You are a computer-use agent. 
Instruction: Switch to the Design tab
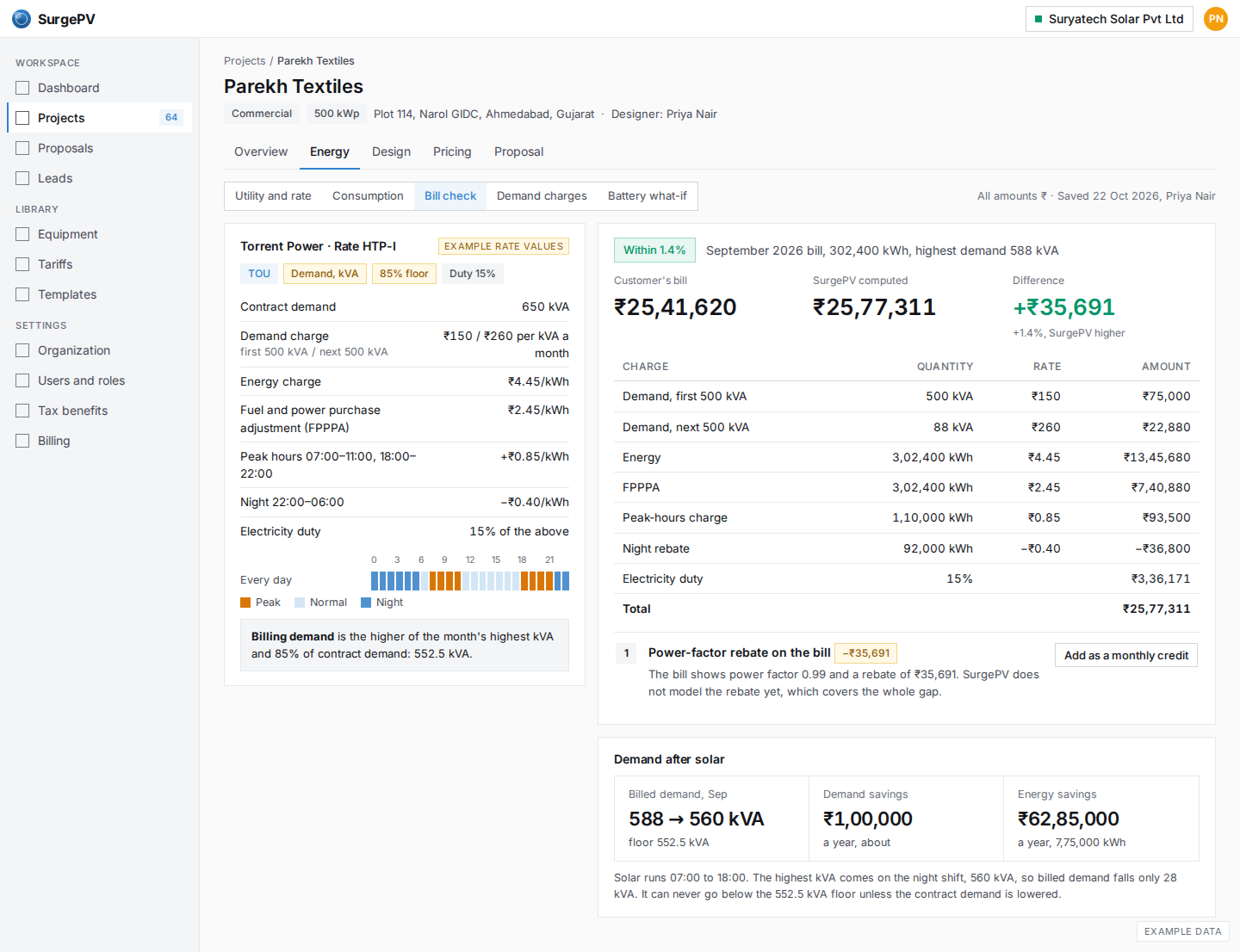point(391,151)
